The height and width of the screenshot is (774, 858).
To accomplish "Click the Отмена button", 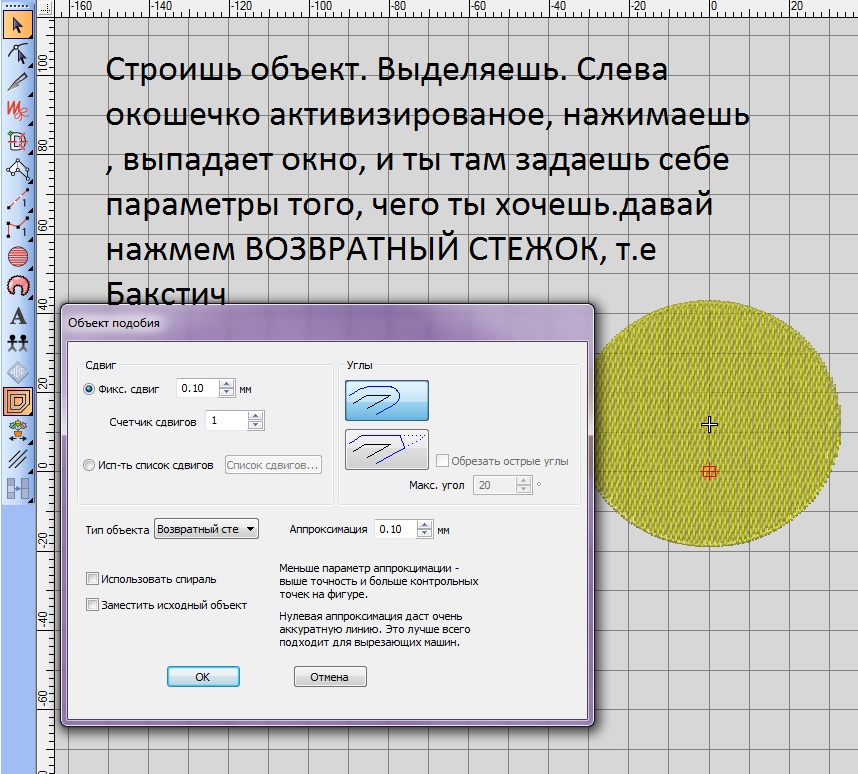I will [x=330, y=677].
